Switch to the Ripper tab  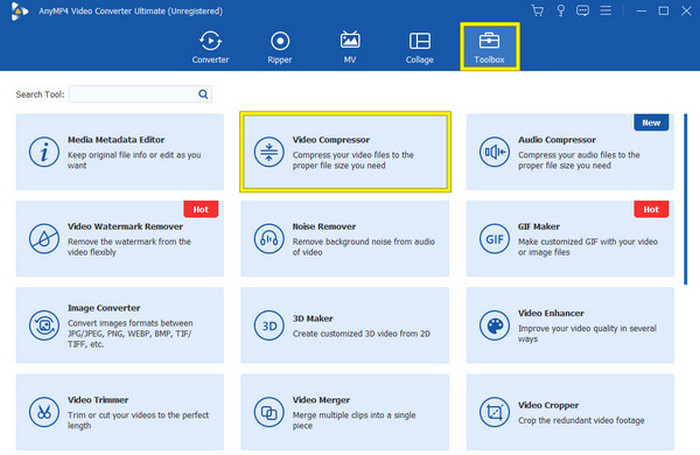coord(280,47)
